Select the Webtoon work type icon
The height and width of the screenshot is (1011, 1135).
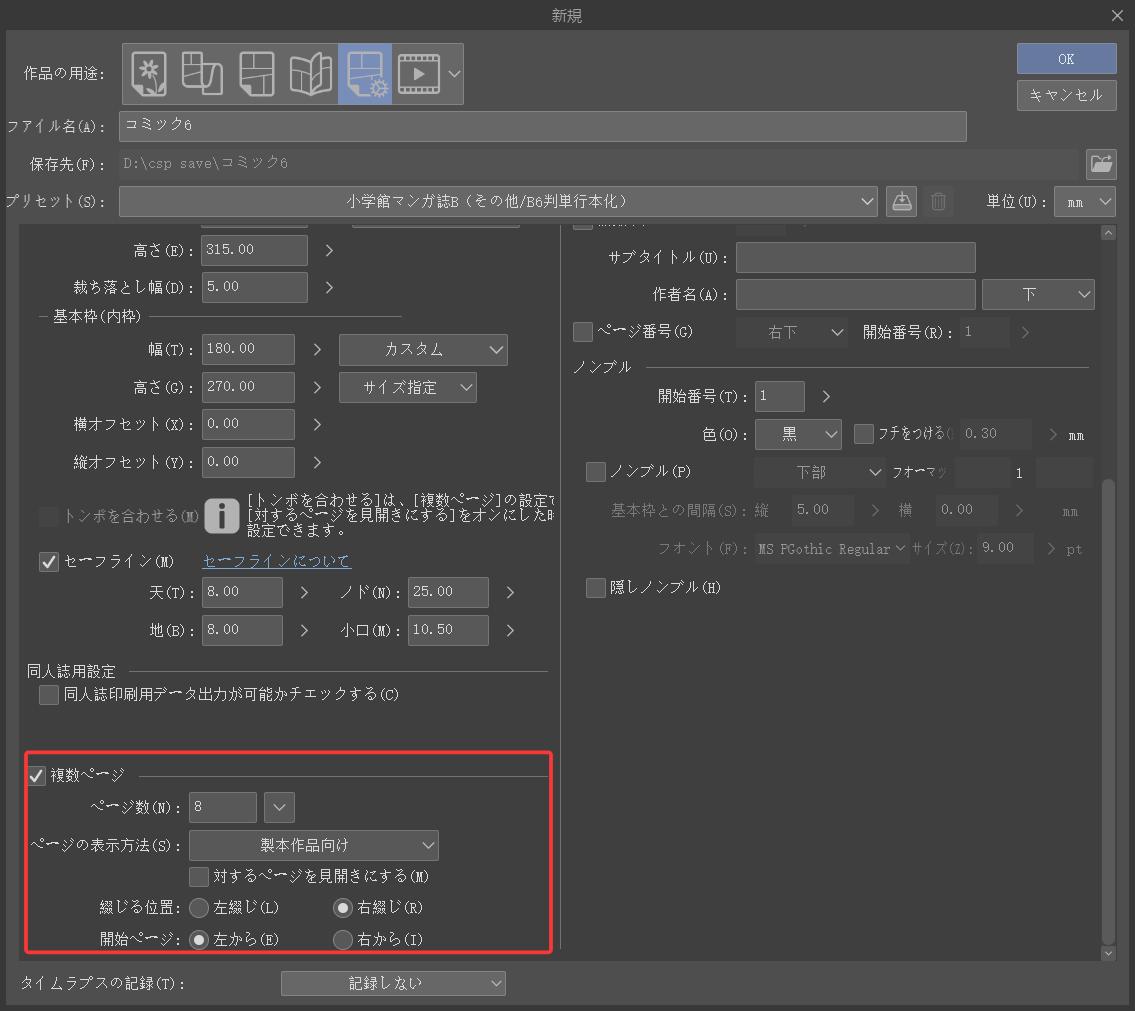pos(202,74)
